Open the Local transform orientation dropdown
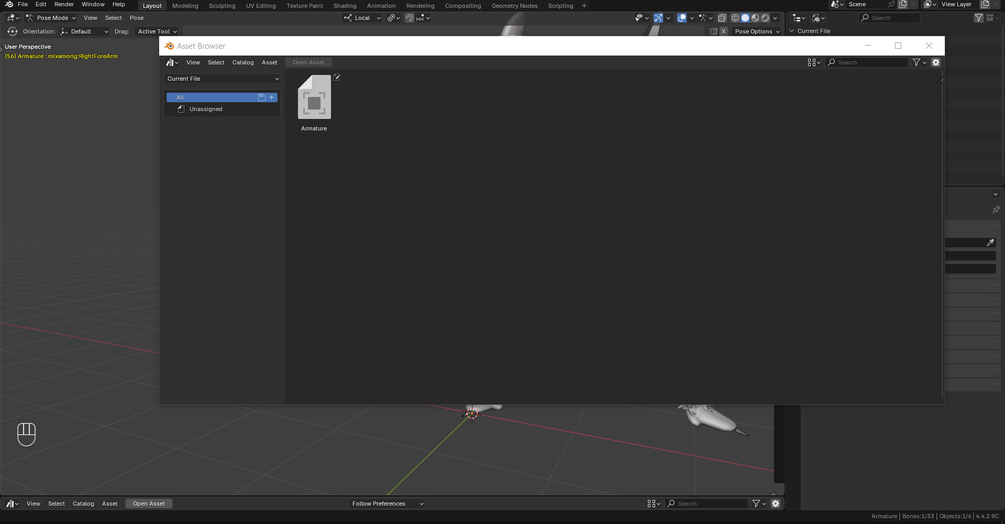The height and width of the screenshot is (524, 1005). click(x=362, y=18)
